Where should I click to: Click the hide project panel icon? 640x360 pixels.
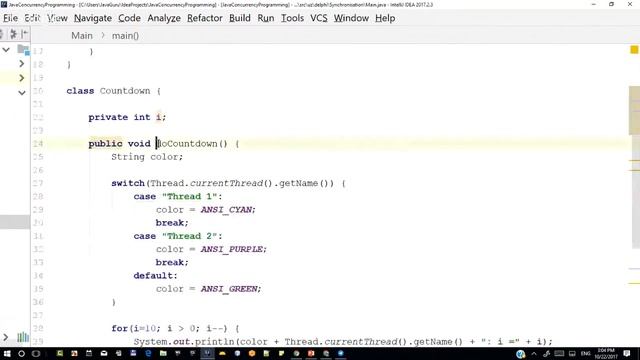pos(24,34)
